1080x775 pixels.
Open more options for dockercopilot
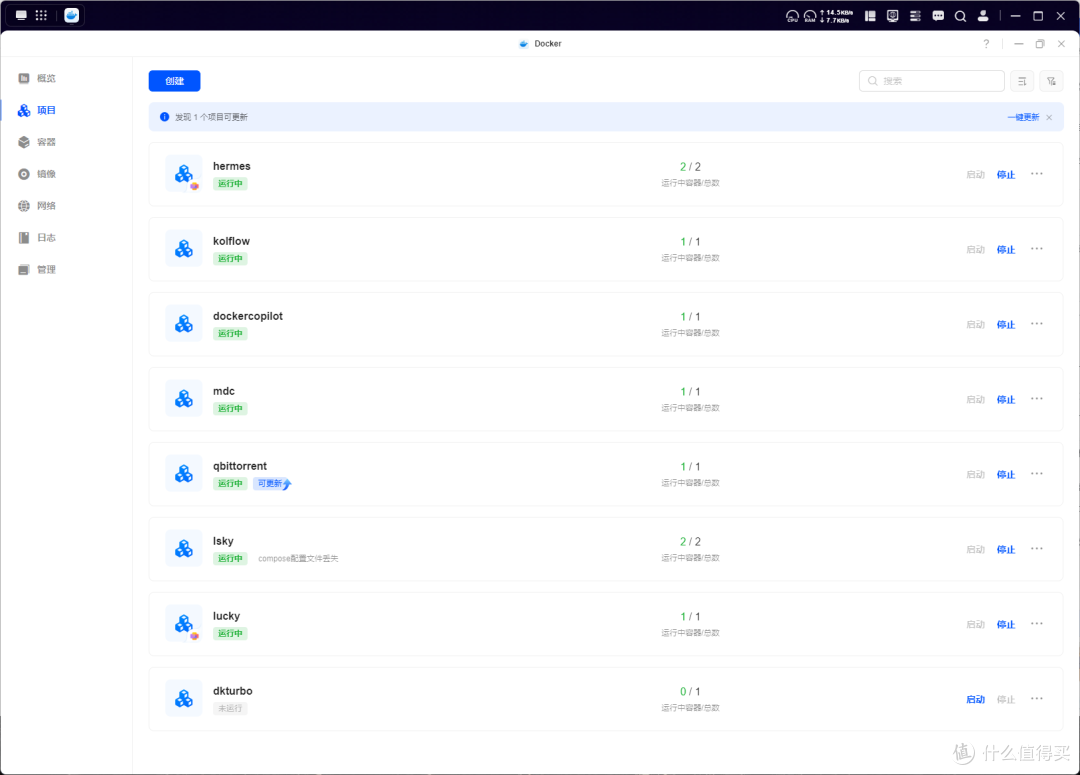pyautogui.click(x=1037, y=324)
